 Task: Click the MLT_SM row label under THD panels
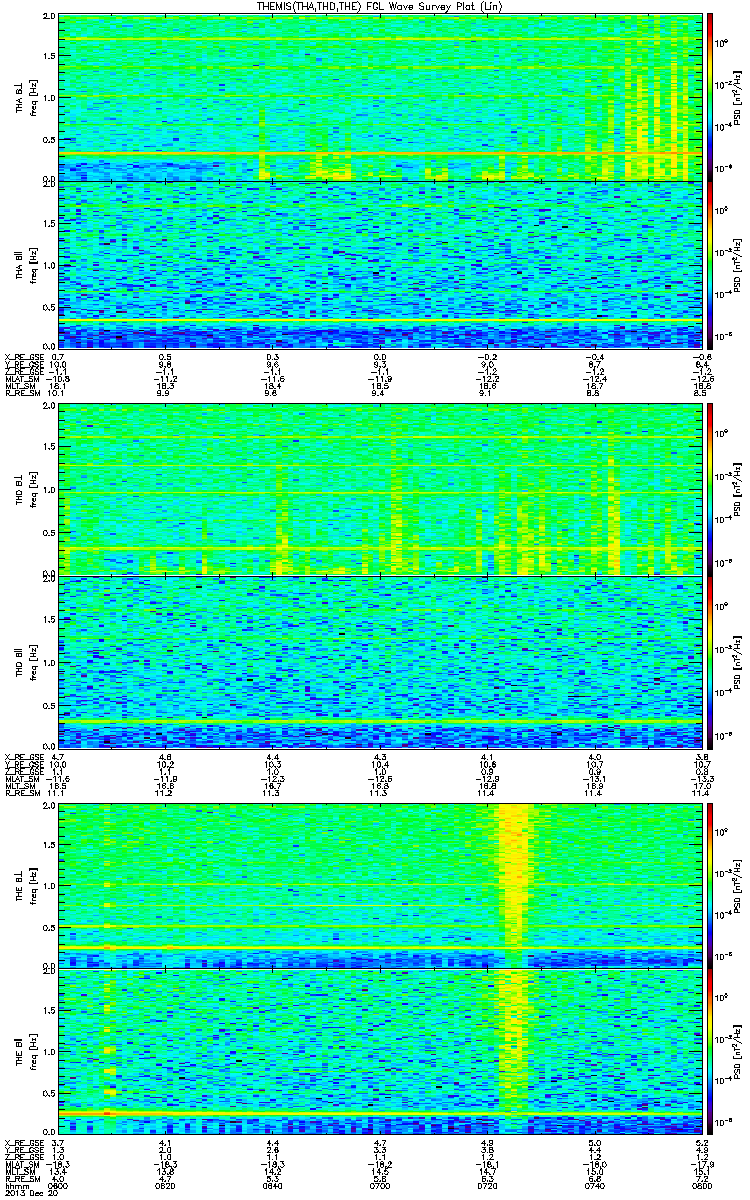pyautogui.click(x=20, y=787)
